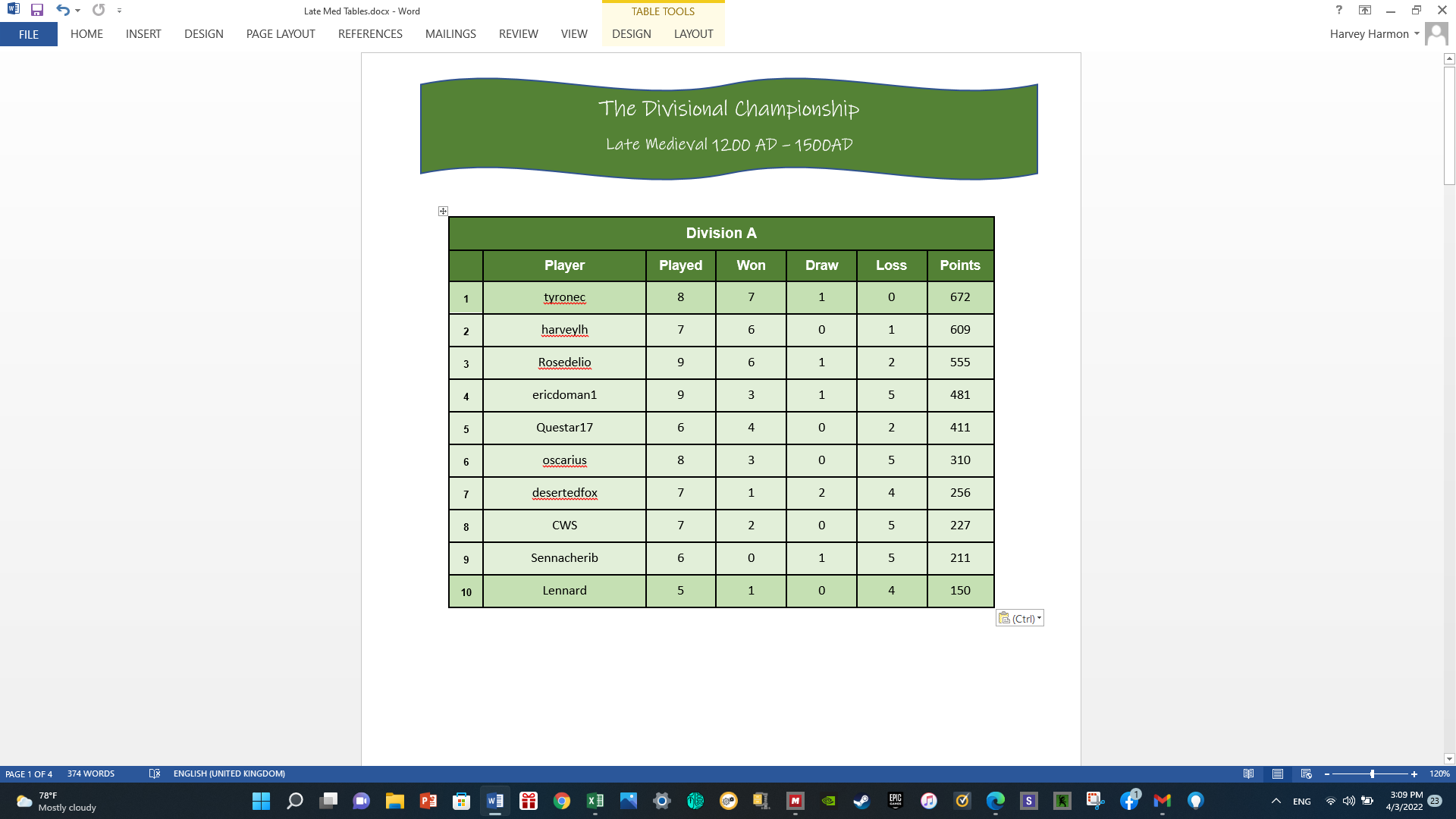This screenshot has height=819, width=1456.
Task: Click the proofing errors icon in status bar
Action: pos(155,774)
